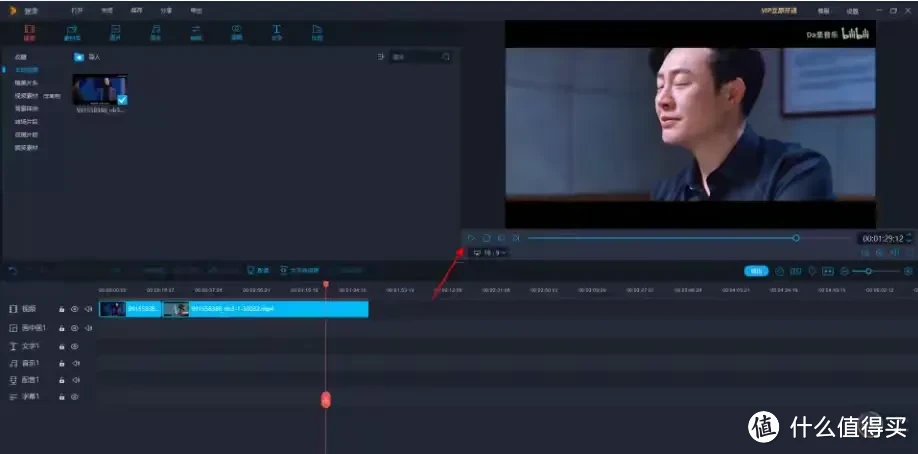Screen dimensions: 918x454
Task: Lock the 画中画1 track
Action: pyautogui.click(x=61, y=329)
